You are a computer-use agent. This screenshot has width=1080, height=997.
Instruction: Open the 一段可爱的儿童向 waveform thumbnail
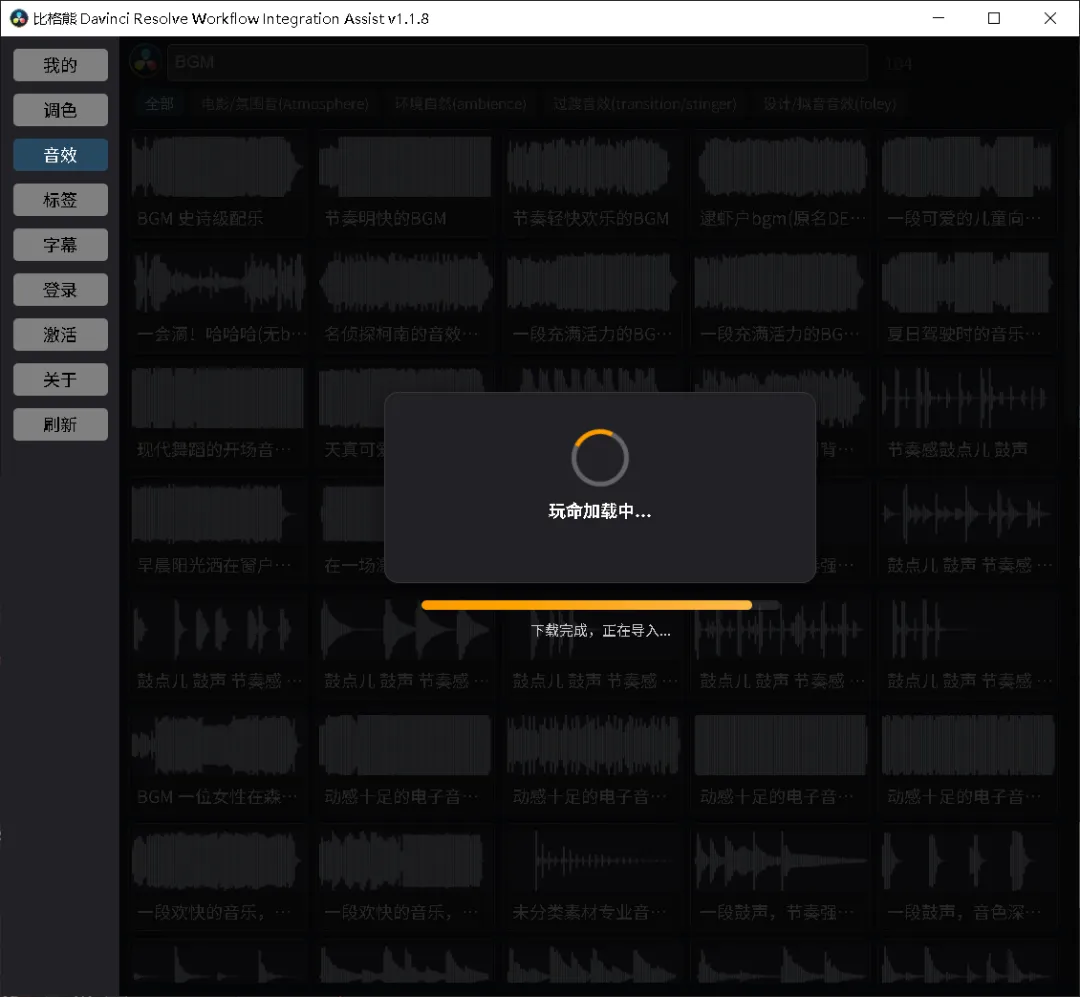968,166
